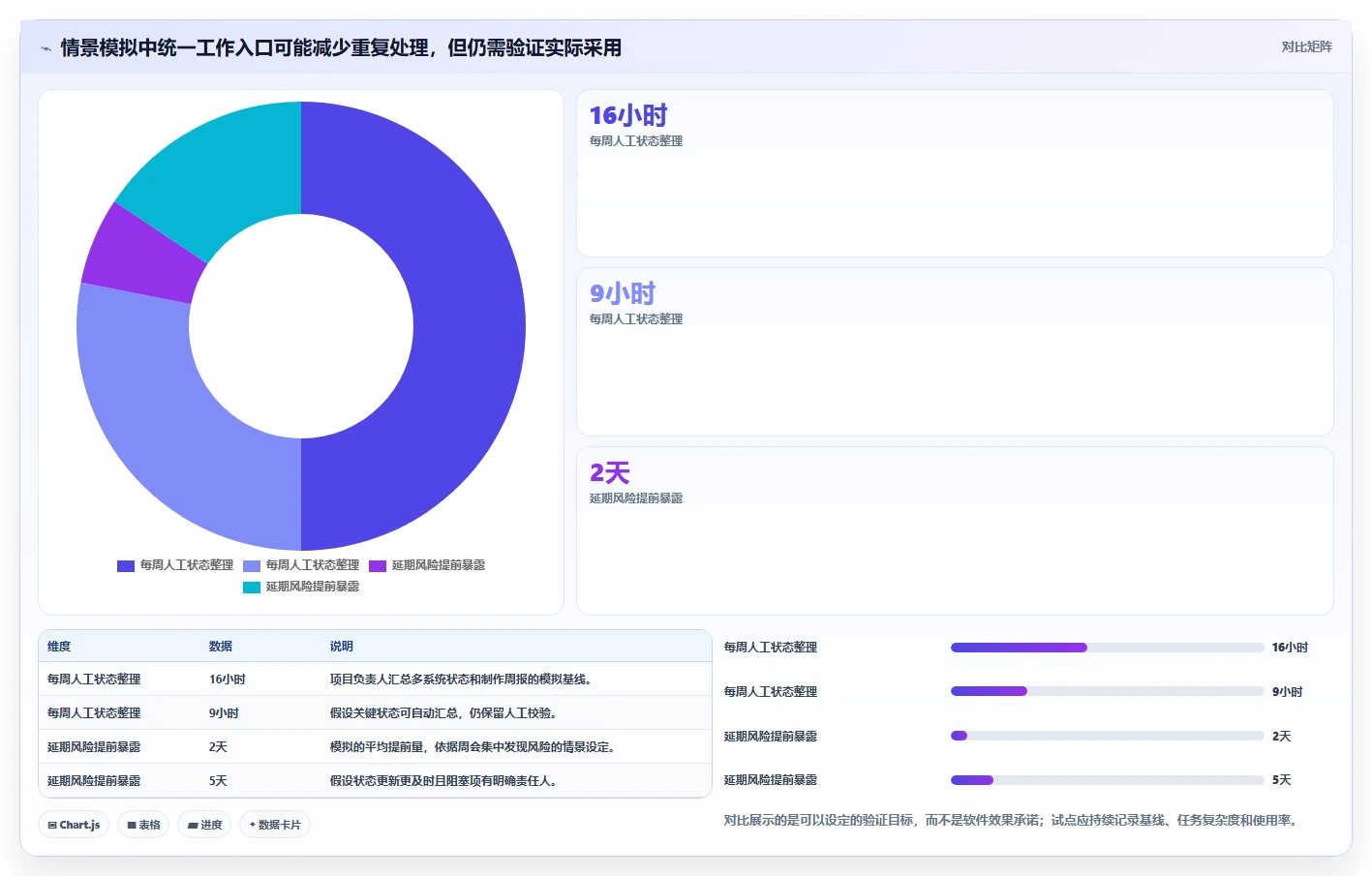
Task: Click the 9小时 cell in the table
Action: (224, 713)
